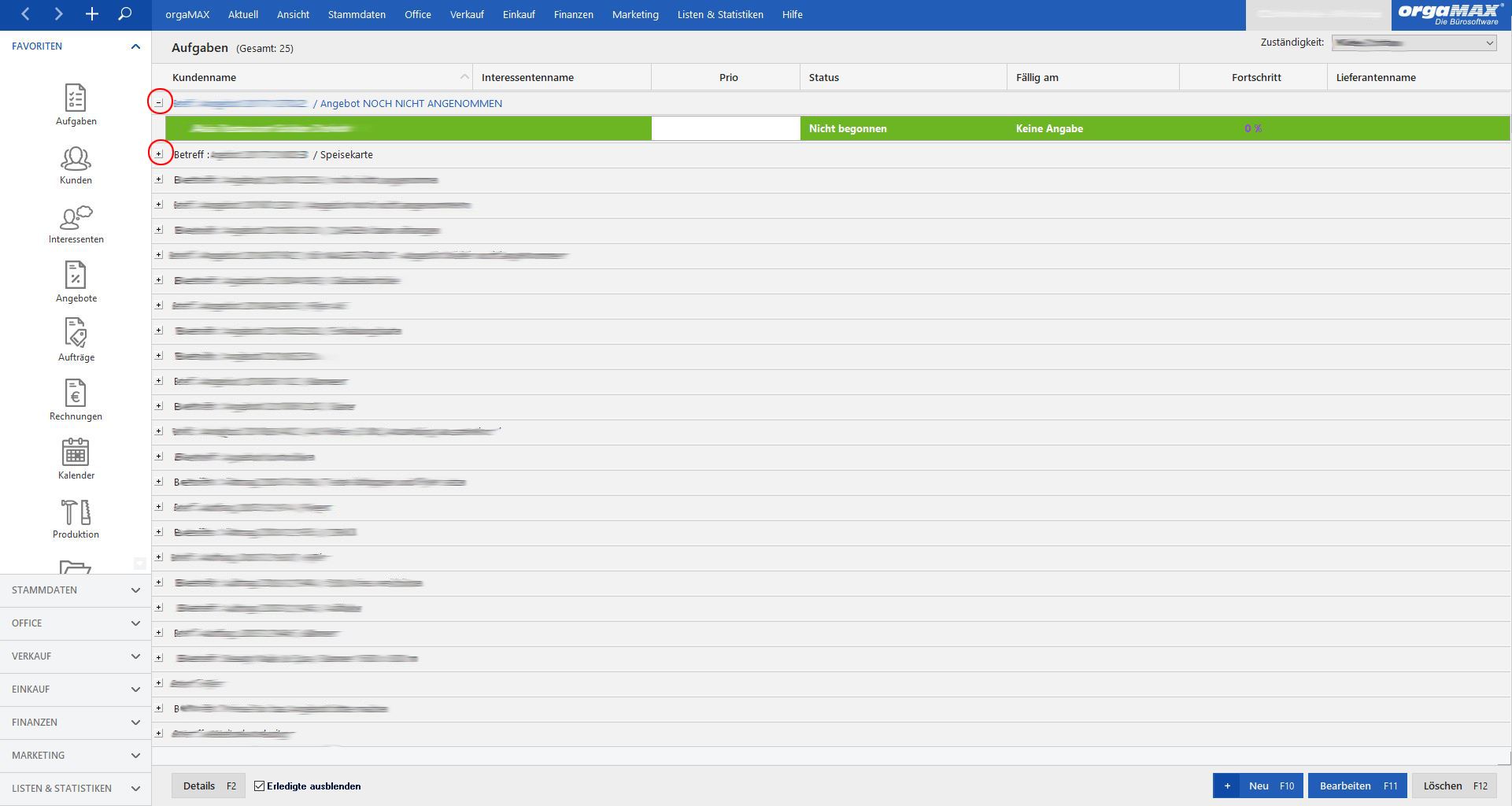Expand more favorites with small sidebar arrow
This screenshot has width=1512, height=806.
tap(139, 563)
